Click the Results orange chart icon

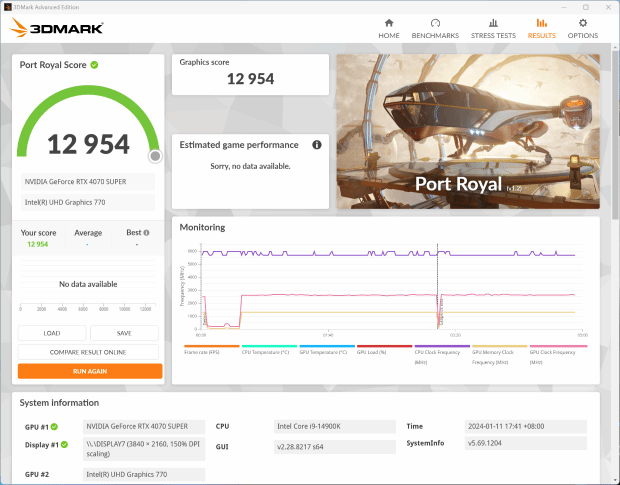click(x=542, y=23)
